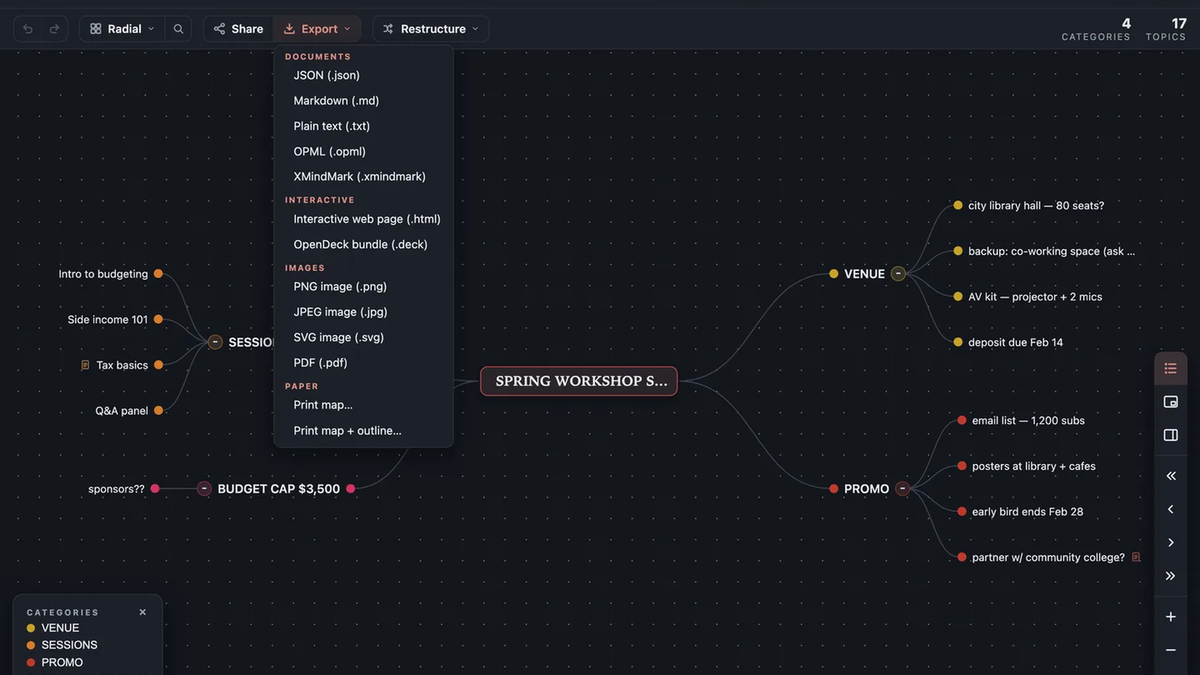1200x675 pixels.
Task: Select topic 'early bird ends Feb 28'
Action: click(x=1027, y=512)
